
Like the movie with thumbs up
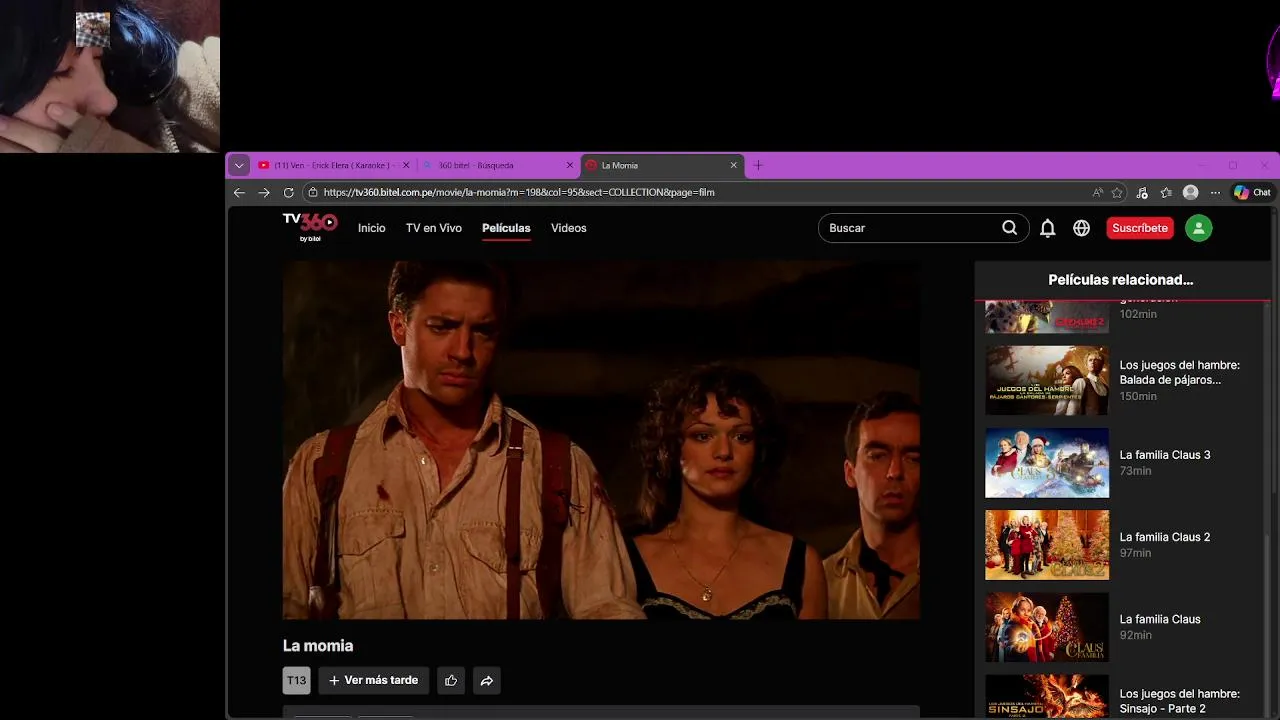pos(451,680)
